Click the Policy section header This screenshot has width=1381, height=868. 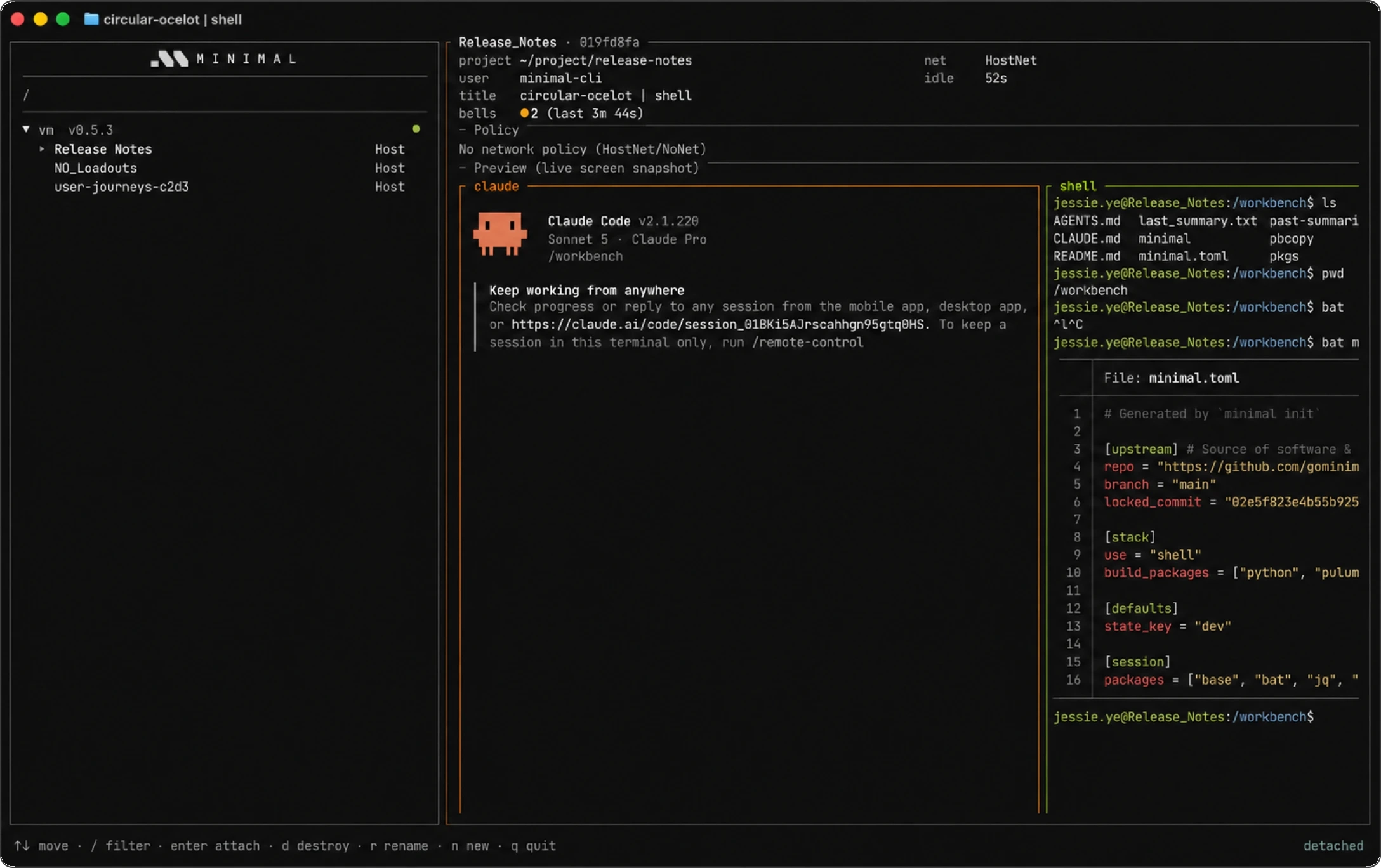click(x=496, y=130)
